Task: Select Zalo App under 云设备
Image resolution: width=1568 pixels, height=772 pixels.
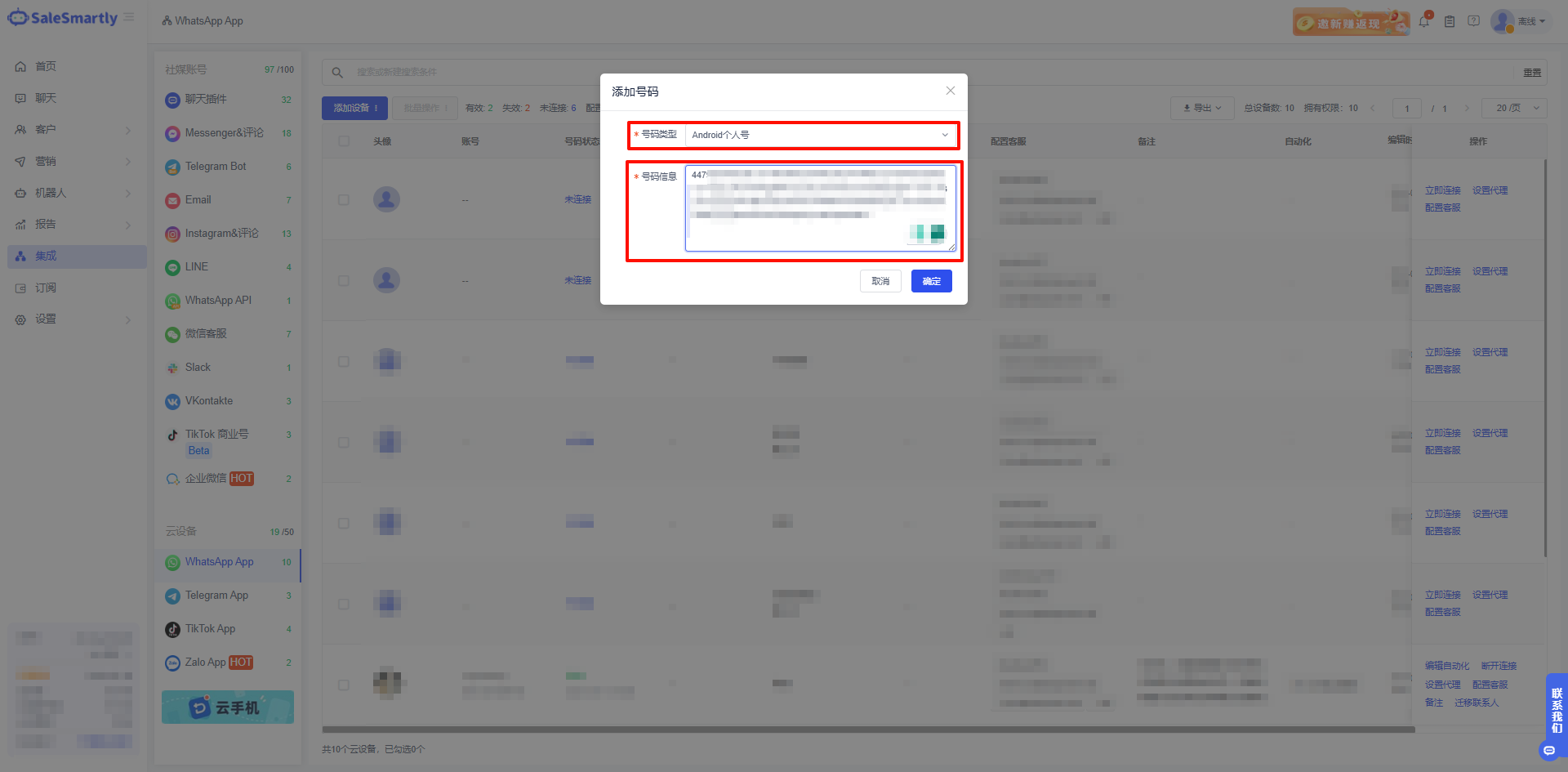Action: [x=228, y=663]
